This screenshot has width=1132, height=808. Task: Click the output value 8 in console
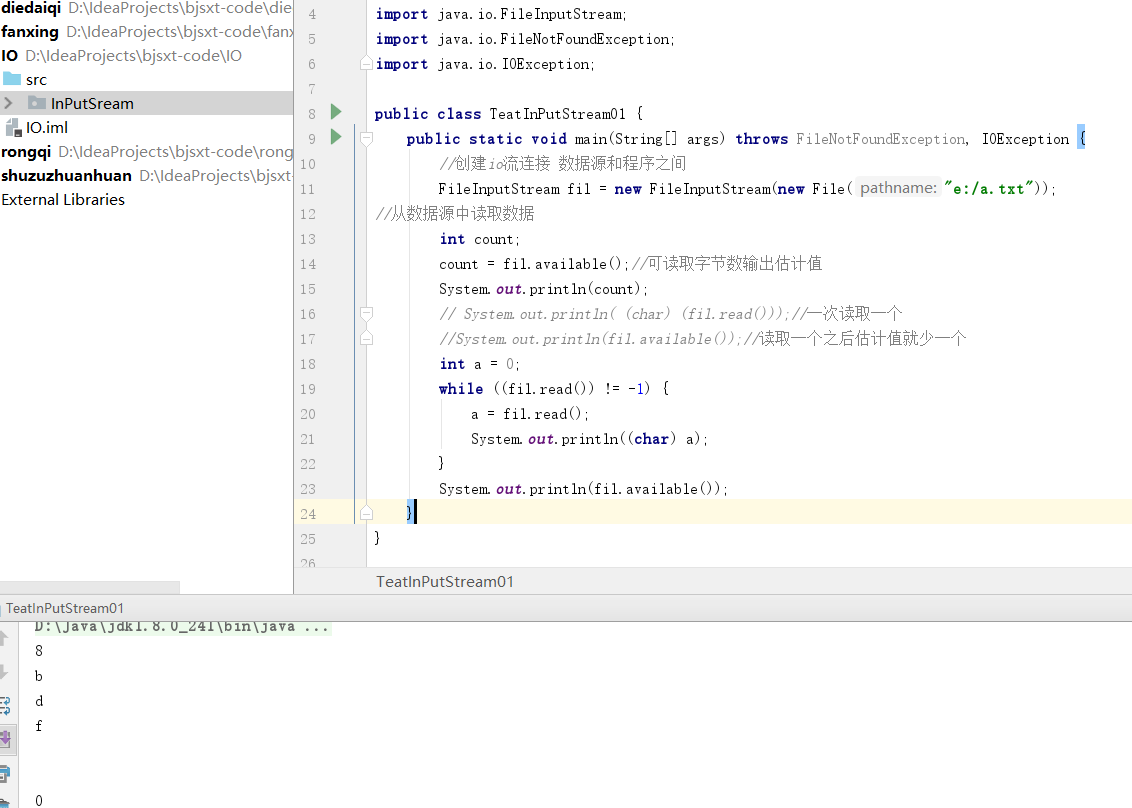38,651
